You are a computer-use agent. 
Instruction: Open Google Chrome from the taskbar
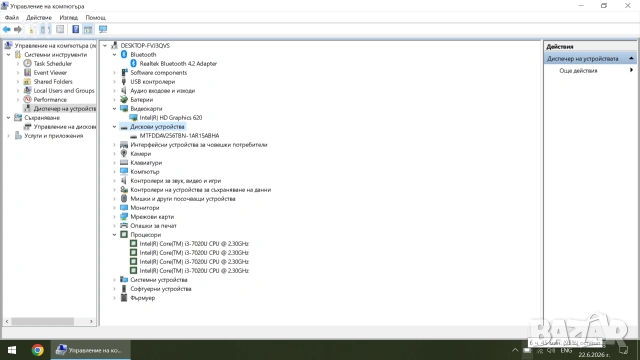(x=38, y=350)
